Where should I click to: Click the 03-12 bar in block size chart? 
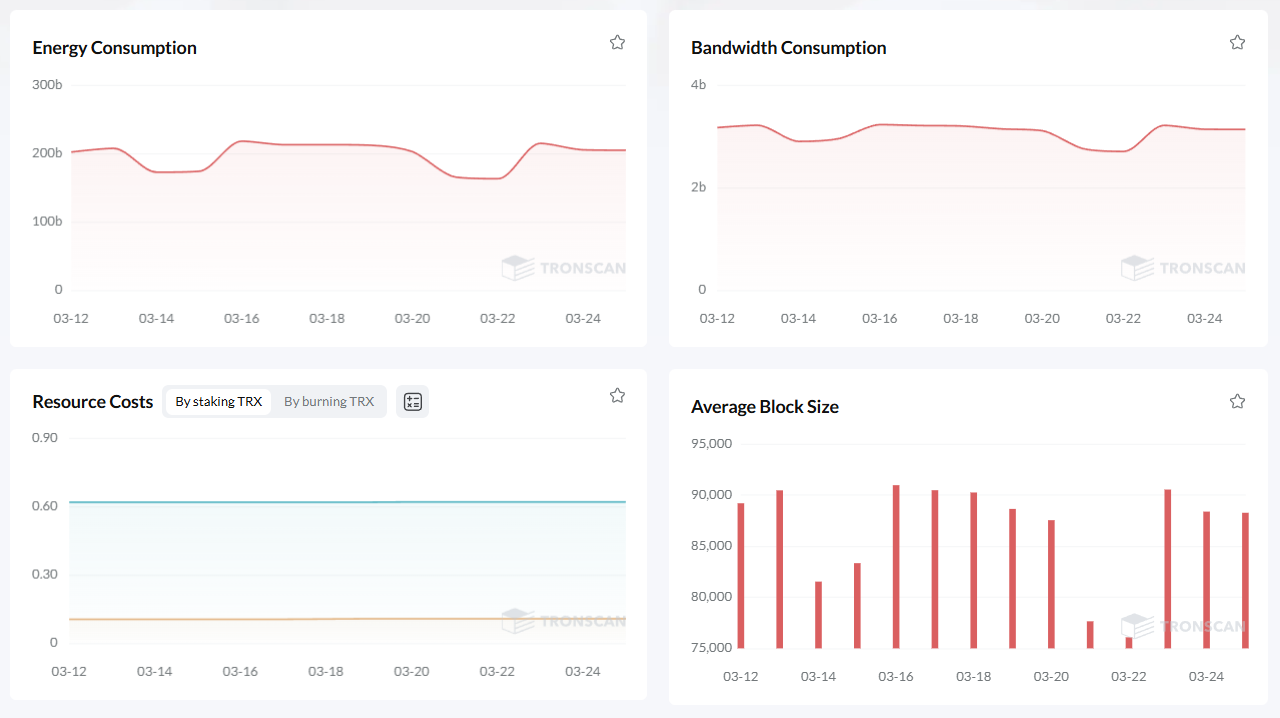(741, 576)
